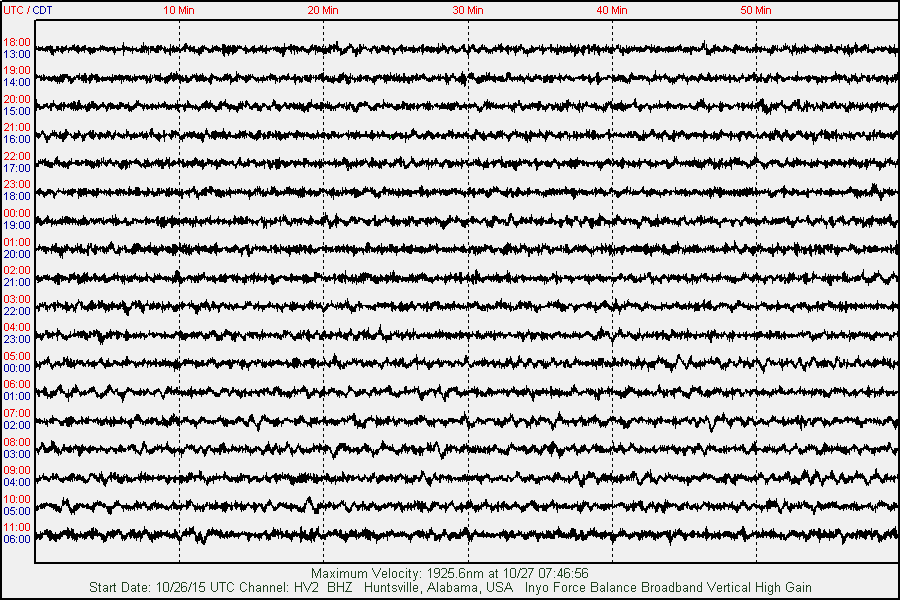Select the 00:00 UTC row label

(17, 213)
